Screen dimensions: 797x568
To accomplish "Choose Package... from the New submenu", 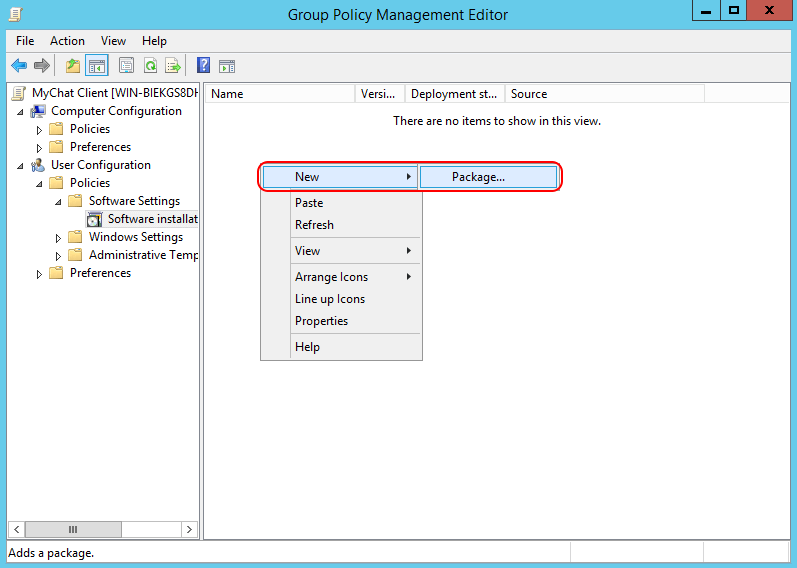I will [478, 177].
